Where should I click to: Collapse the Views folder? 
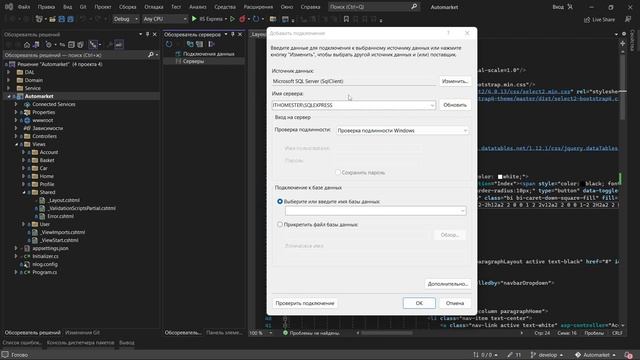(x=16, y=144)
